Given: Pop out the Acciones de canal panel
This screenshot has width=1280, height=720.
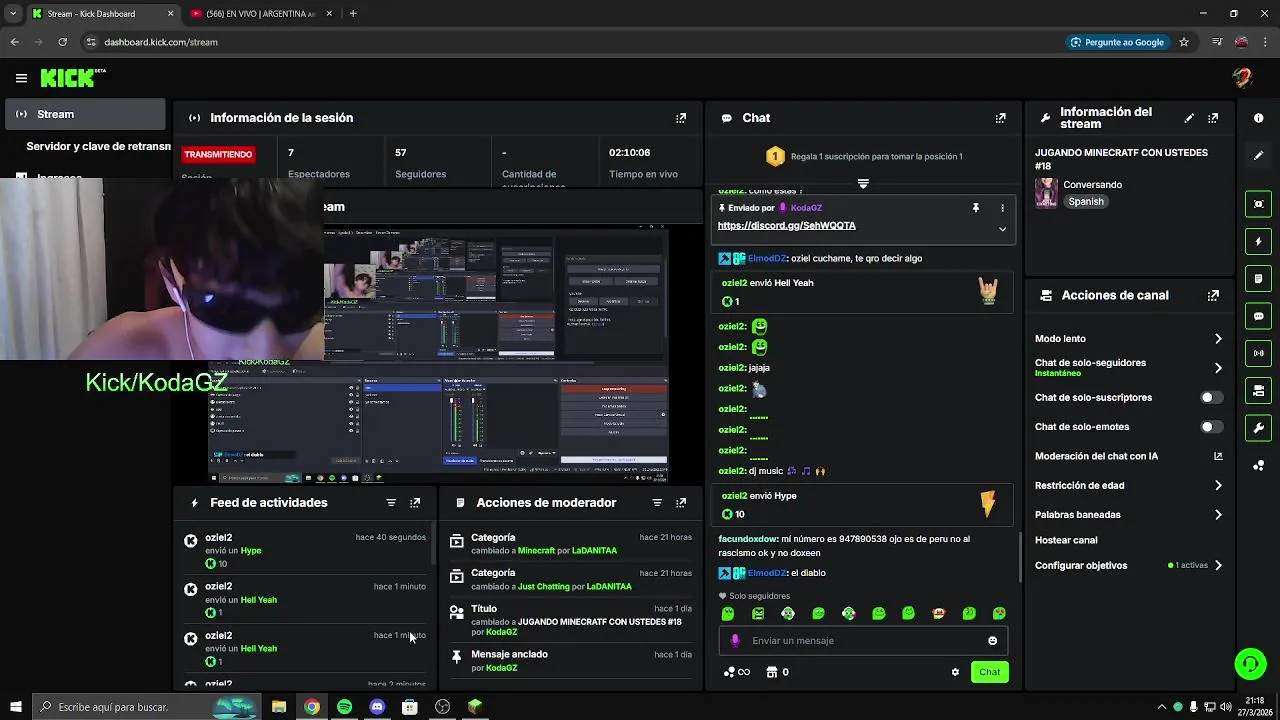Looking at the screenshot, I should [1213, 296].
